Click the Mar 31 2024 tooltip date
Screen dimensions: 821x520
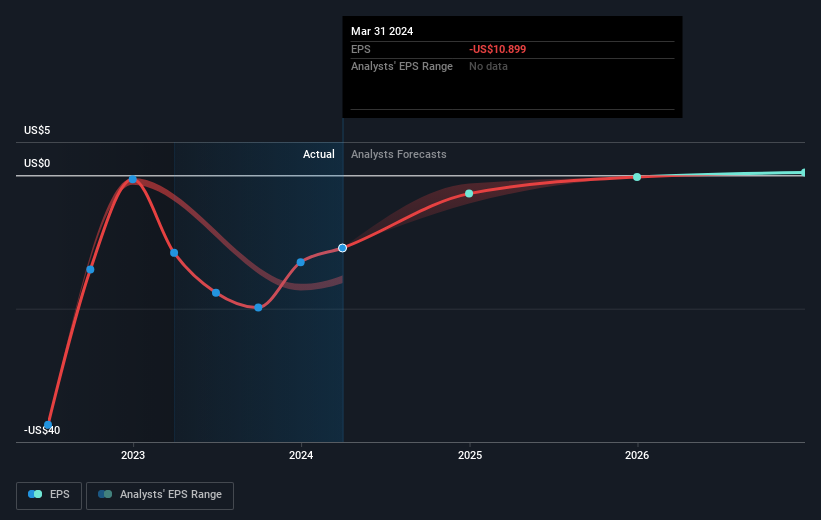(382, 31)
